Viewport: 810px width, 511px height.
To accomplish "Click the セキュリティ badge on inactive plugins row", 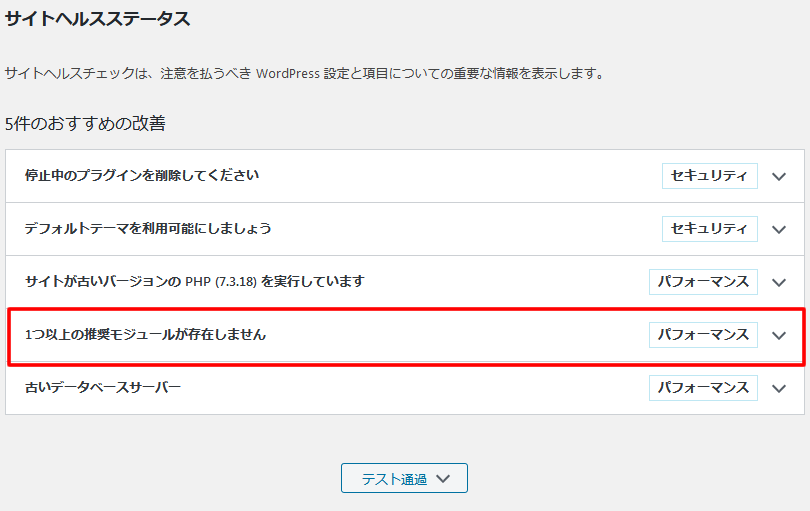I will (710, 176).
